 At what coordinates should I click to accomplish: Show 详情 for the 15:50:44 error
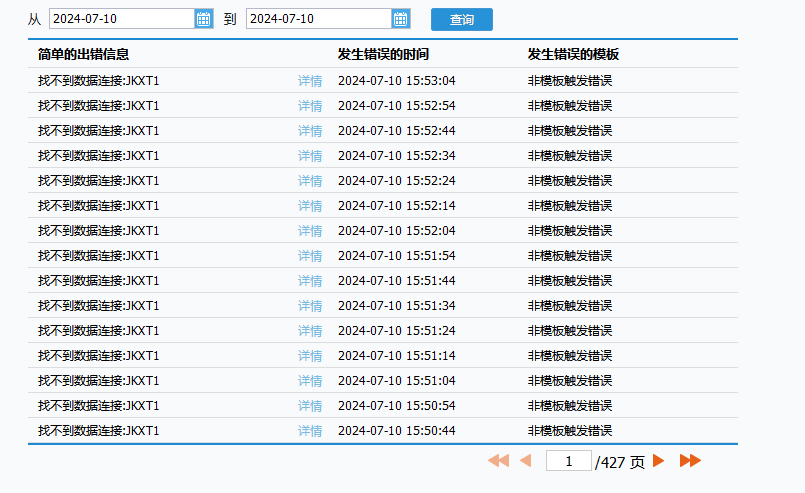point(310,431)
